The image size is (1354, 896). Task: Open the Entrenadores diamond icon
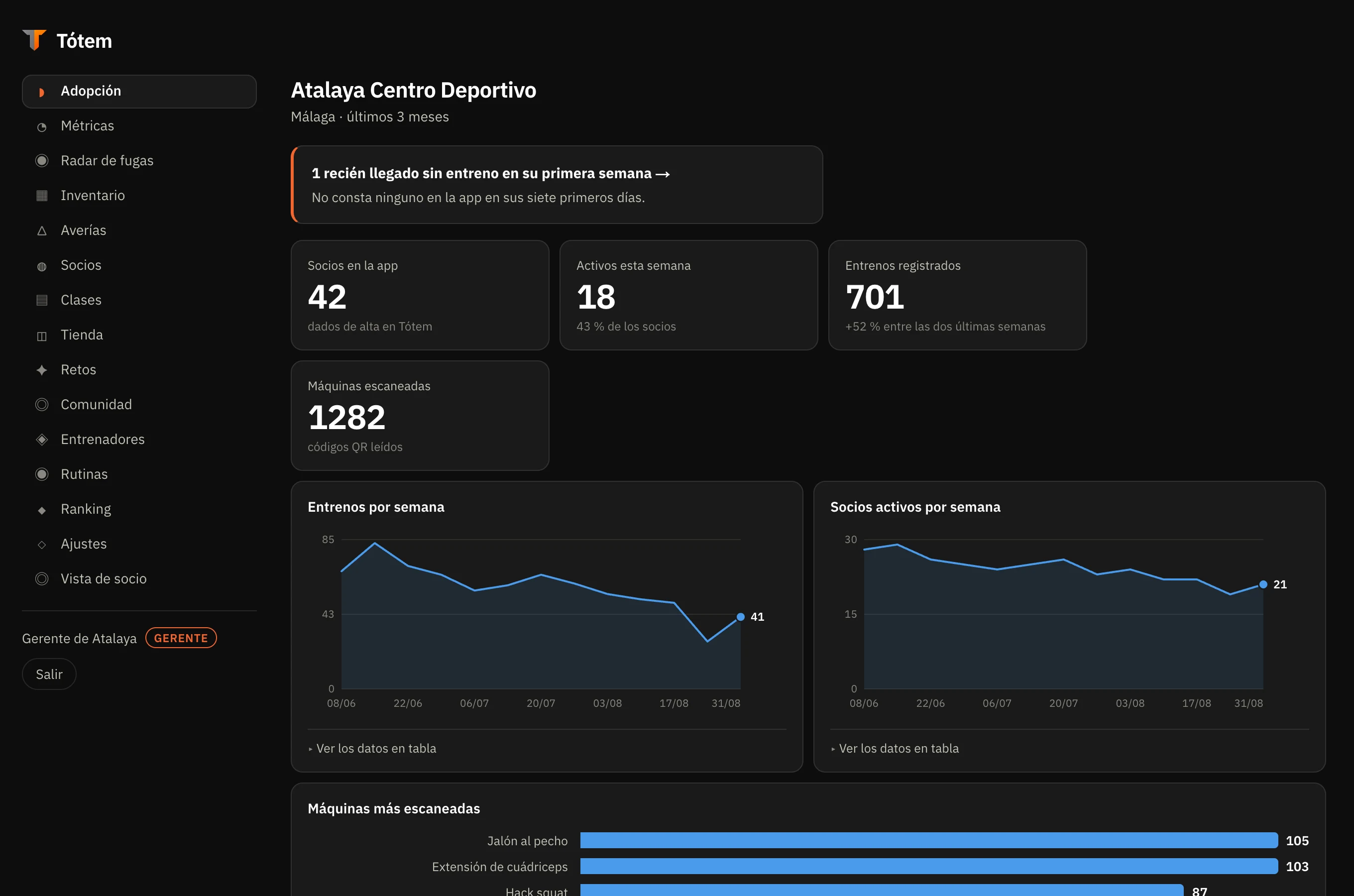point(42,440)
